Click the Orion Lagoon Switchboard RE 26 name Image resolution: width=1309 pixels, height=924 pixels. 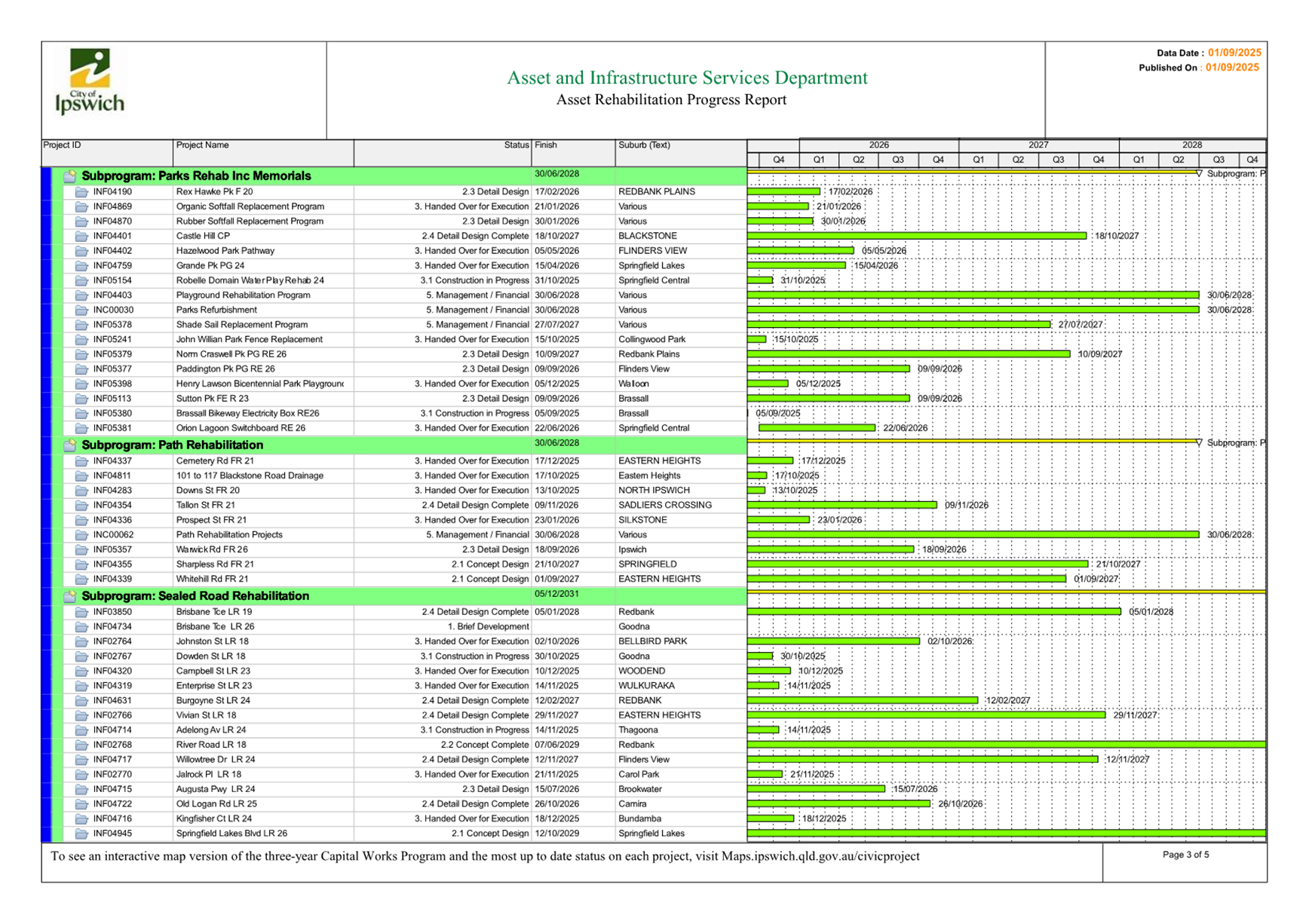click(x=241, y=428)
